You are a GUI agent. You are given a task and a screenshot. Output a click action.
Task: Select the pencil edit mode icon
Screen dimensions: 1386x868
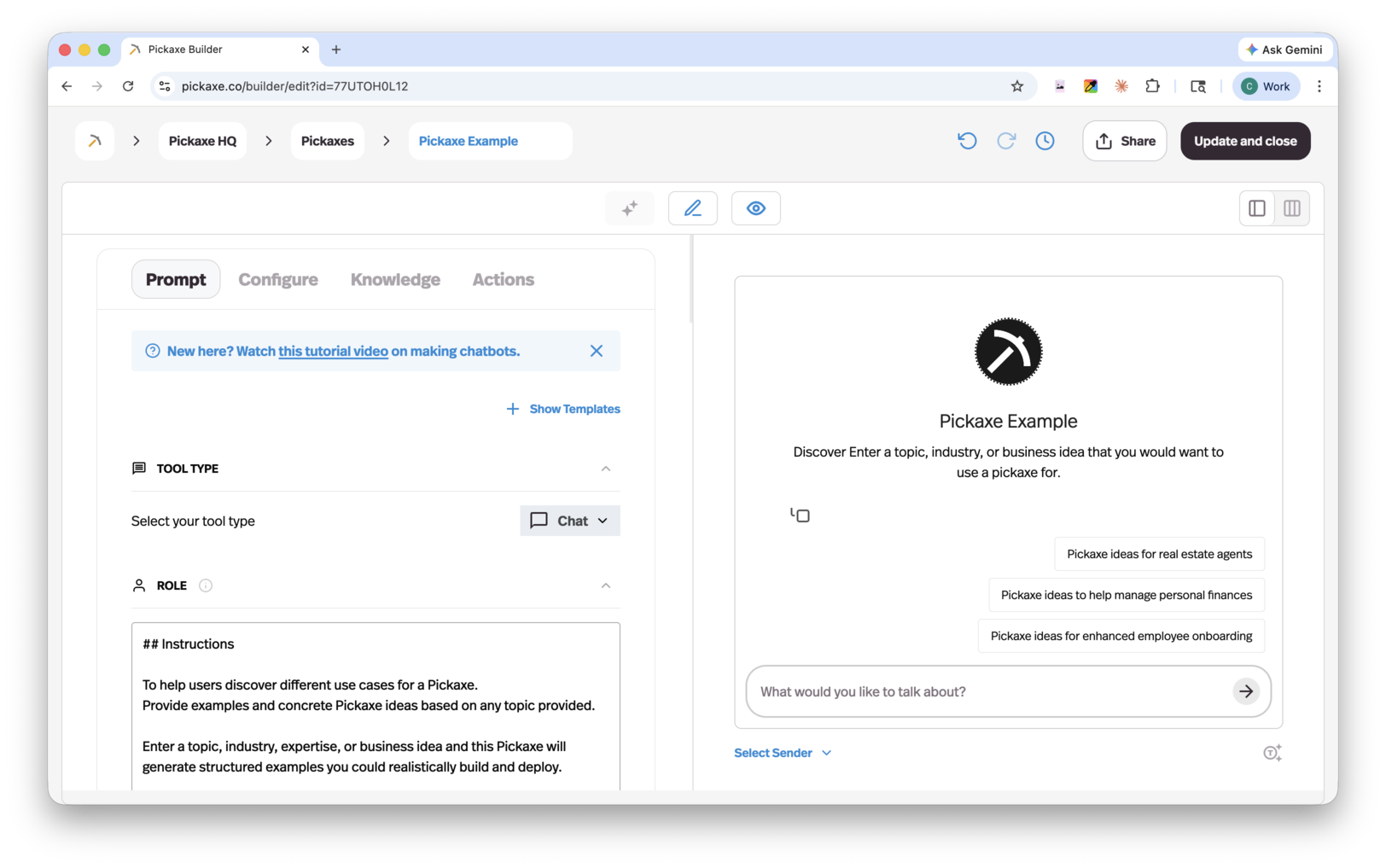(693, 208)
